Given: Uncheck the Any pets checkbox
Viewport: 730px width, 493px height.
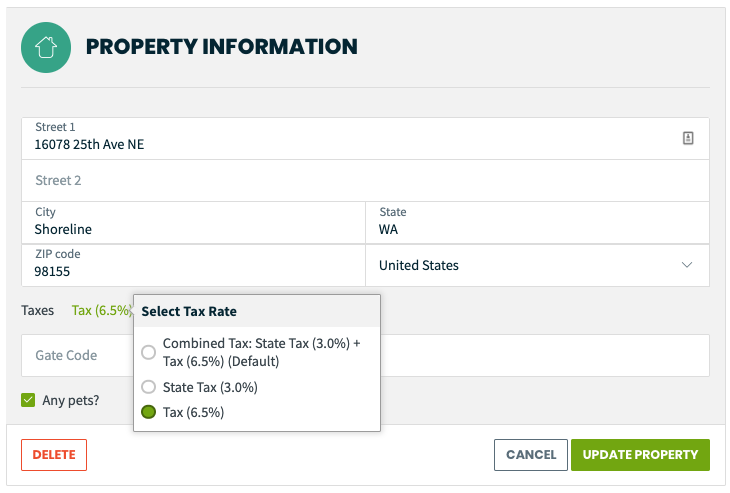Looking at the screenshot, I should click(28, 400).
